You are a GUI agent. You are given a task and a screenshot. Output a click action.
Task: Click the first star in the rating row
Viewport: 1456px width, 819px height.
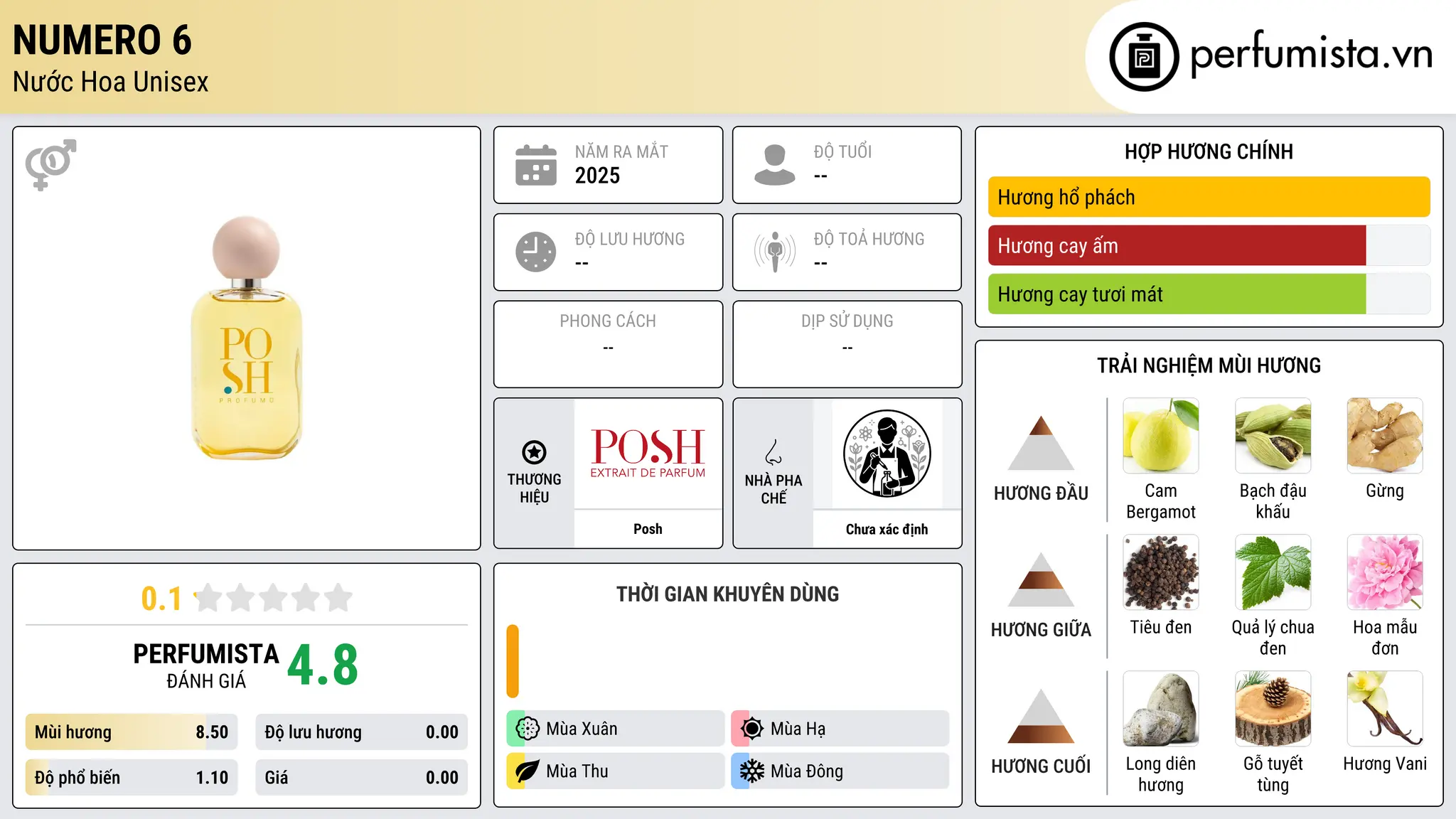pyautogui.click(x=208, y=598)
